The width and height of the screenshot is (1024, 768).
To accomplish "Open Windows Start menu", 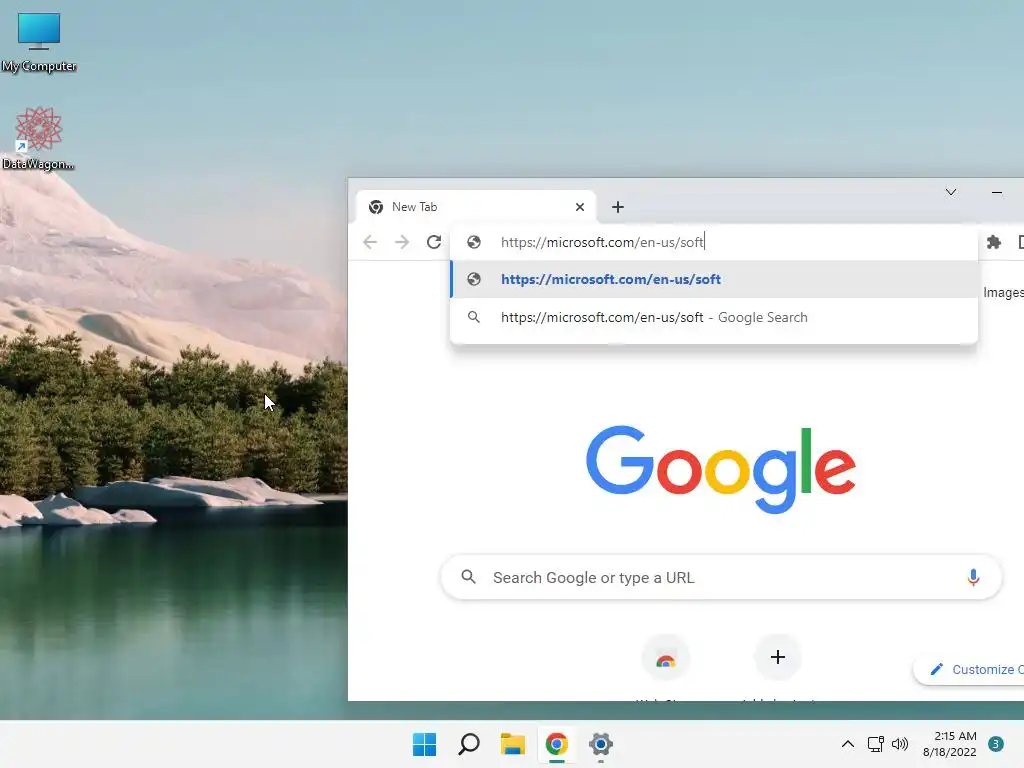I will tap(424, 744).
